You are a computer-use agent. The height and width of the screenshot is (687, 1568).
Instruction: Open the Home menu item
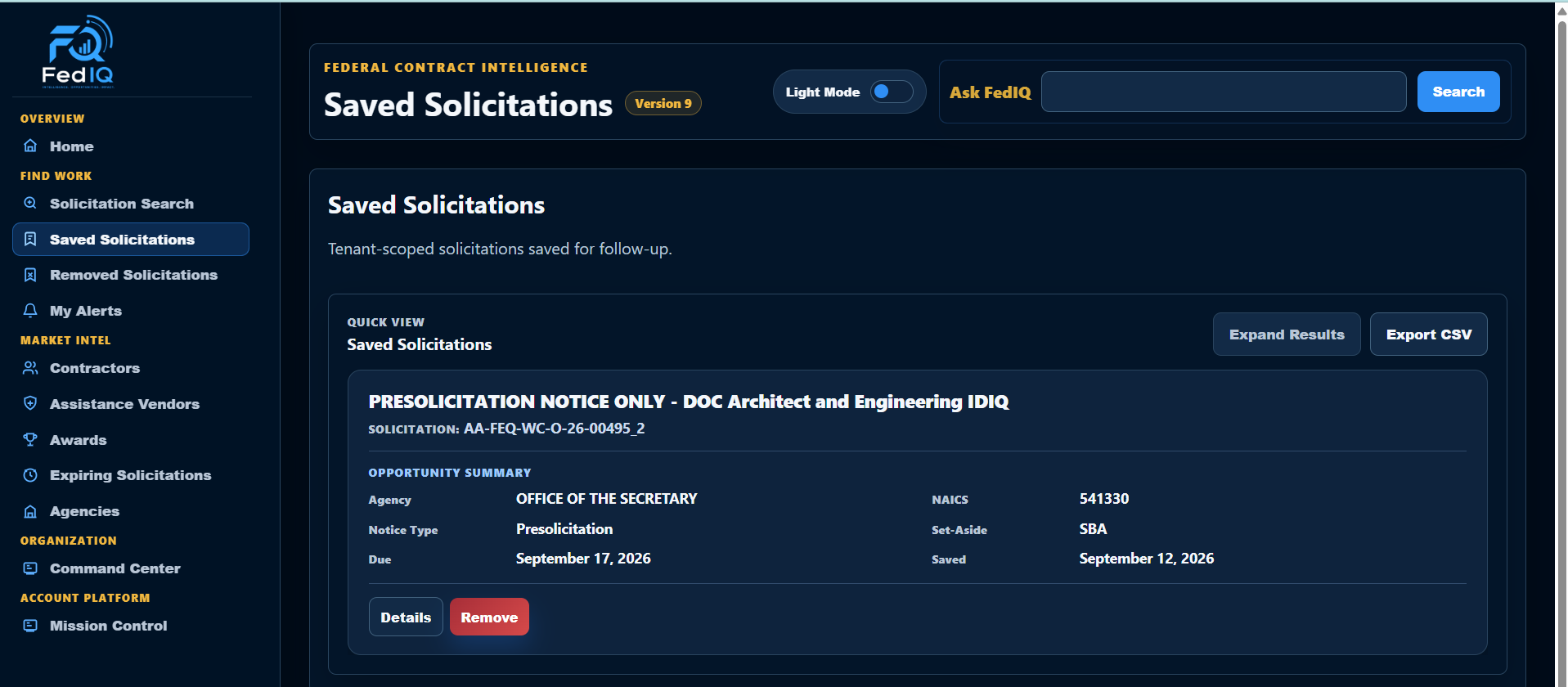point(131,146)
